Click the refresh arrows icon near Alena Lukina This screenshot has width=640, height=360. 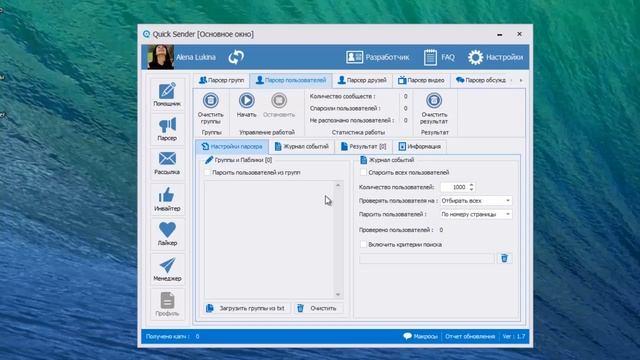tap(236, 57)
